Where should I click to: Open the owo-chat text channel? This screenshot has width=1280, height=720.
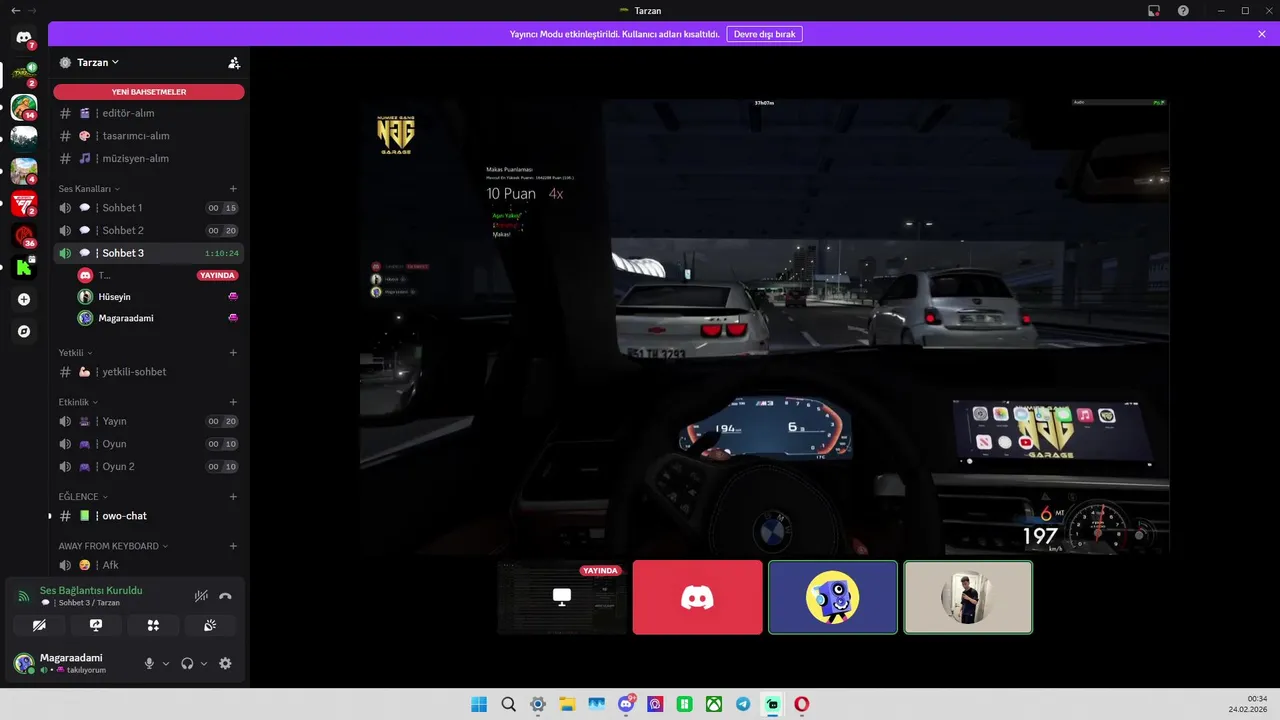coord(149,516)
